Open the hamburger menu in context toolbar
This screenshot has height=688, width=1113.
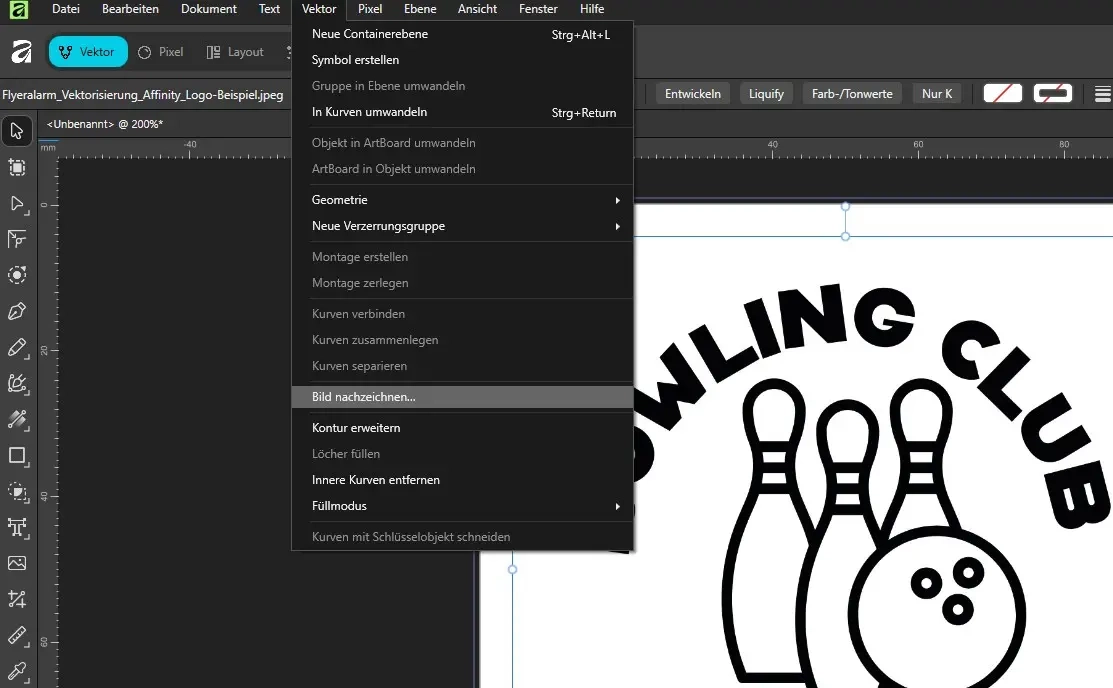pyautogui.click(x=1102, y=94)
